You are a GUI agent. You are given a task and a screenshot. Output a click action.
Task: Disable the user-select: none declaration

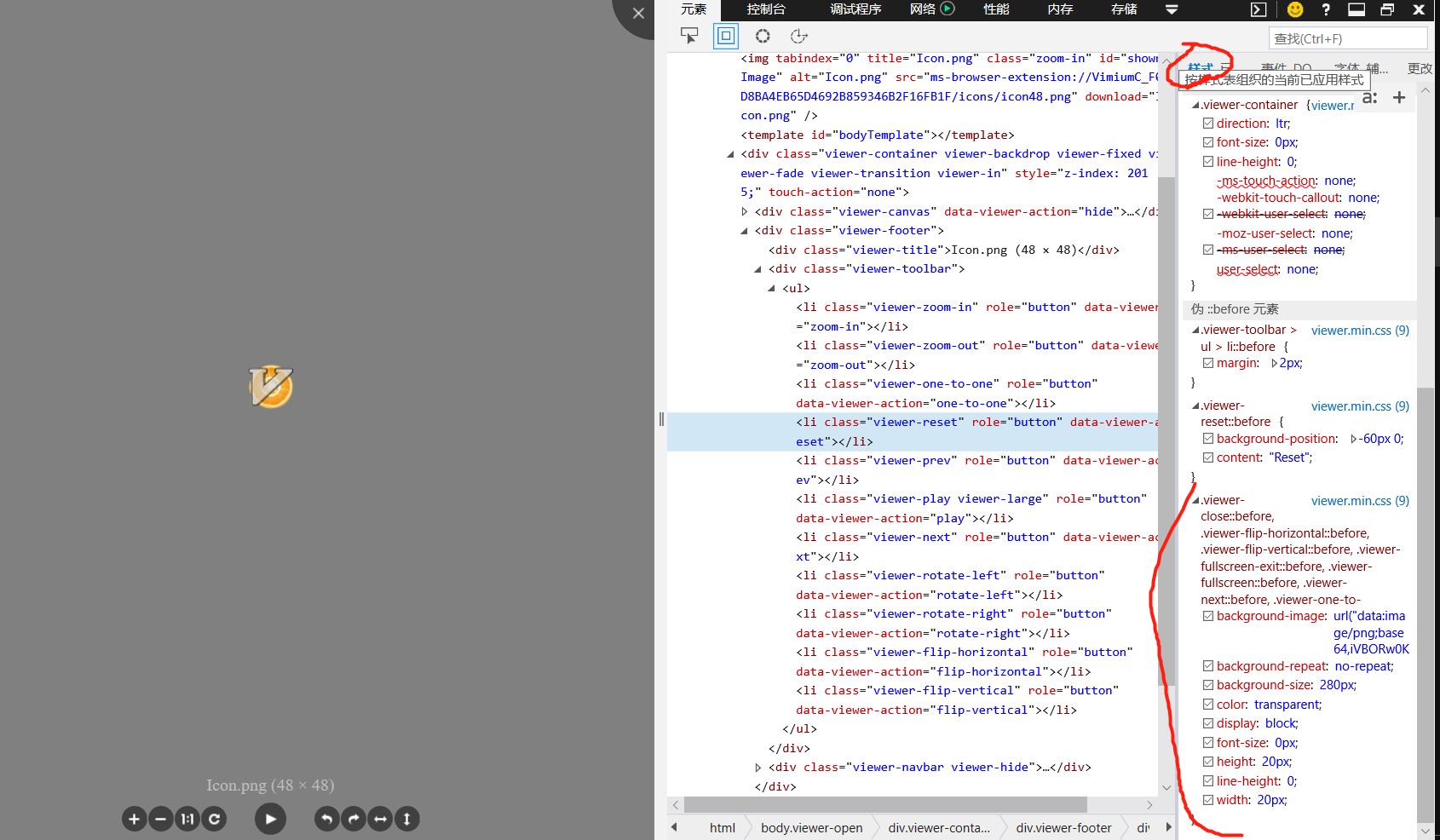coord(1208,268)
